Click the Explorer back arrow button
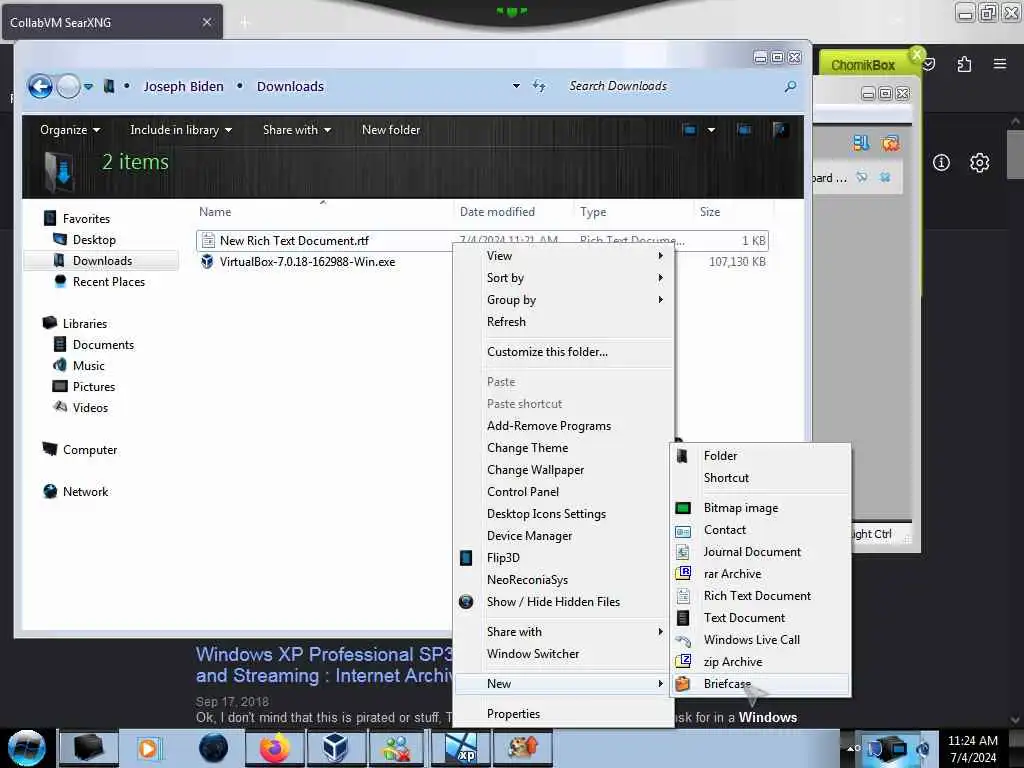Viewport: 1024px width, 768px height. tap(40, 86)
